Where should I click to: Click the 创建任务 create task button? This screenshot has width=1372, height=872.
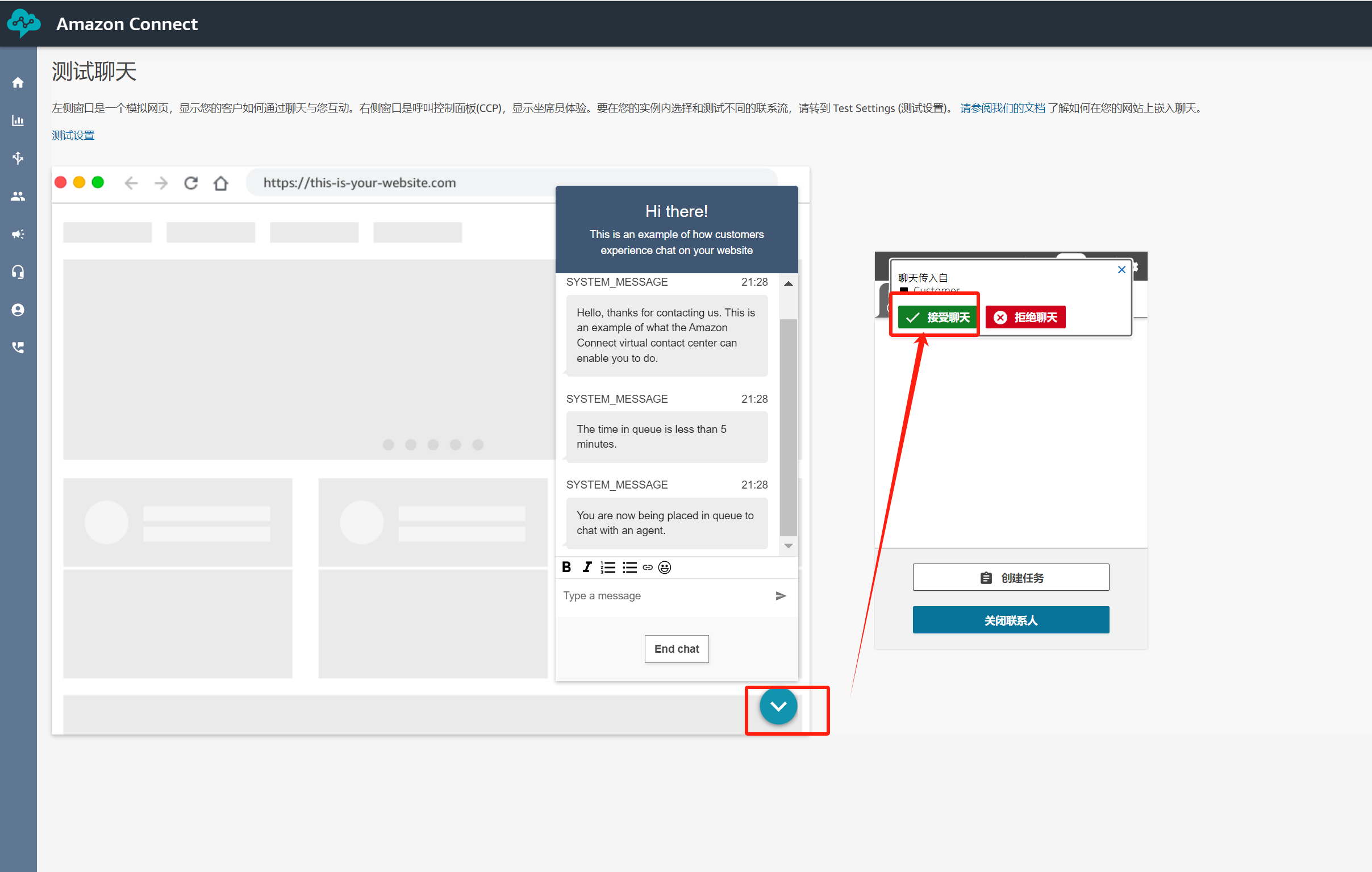click(1011, 578)
